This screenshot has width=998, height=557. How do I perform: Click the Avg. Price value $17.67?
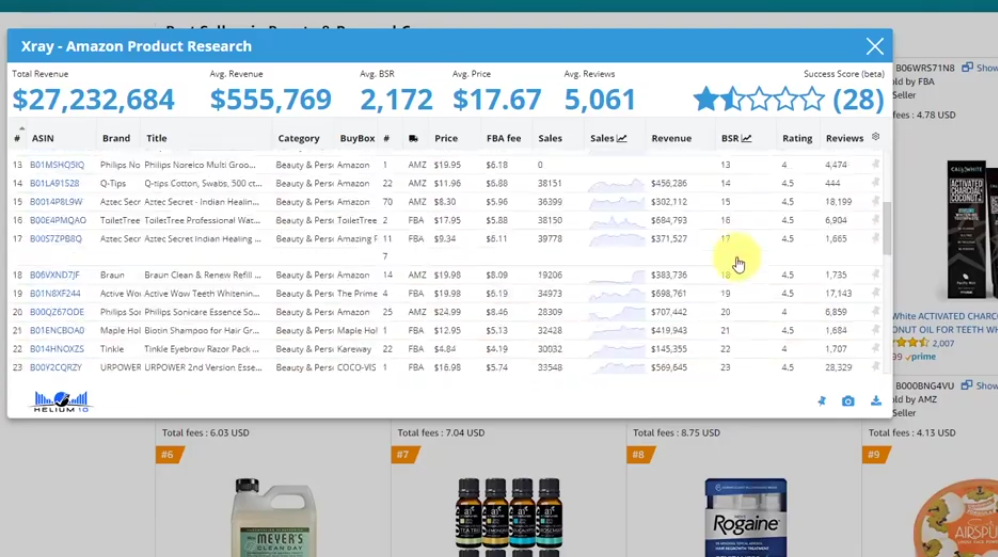tap(496, 99)
